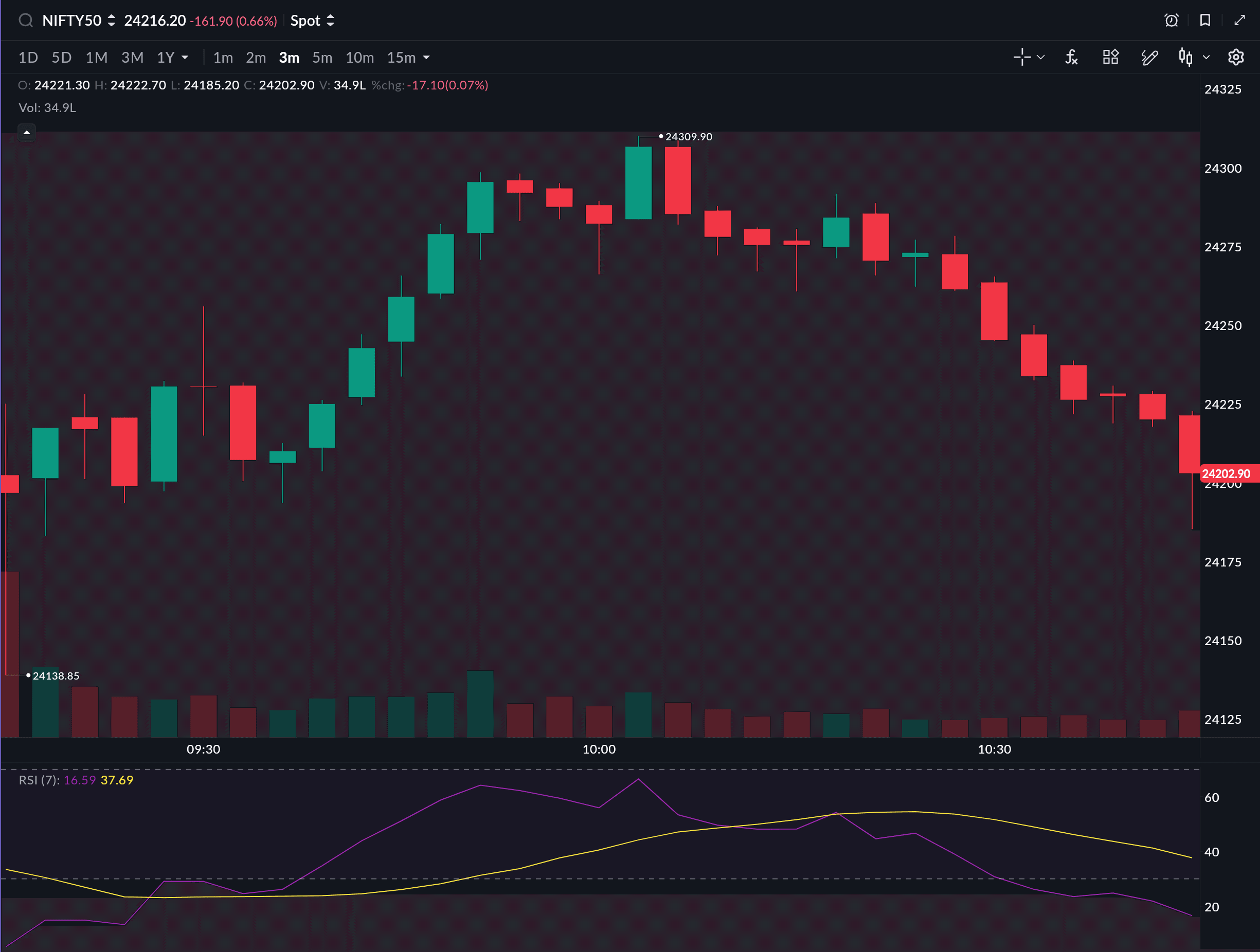The width and height of the screenshot is (1260, 952).
Task: Expand the crosshair cursor type dropdown
Action: tap(1041, 58)
